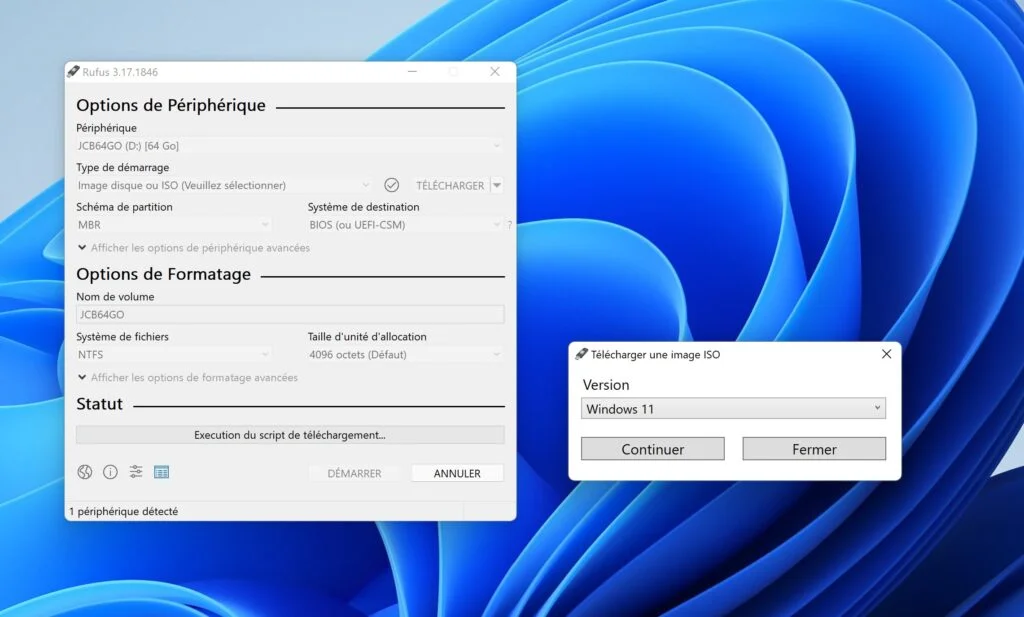Open Rufus settings sliders icon

click(x=136, y=471)
